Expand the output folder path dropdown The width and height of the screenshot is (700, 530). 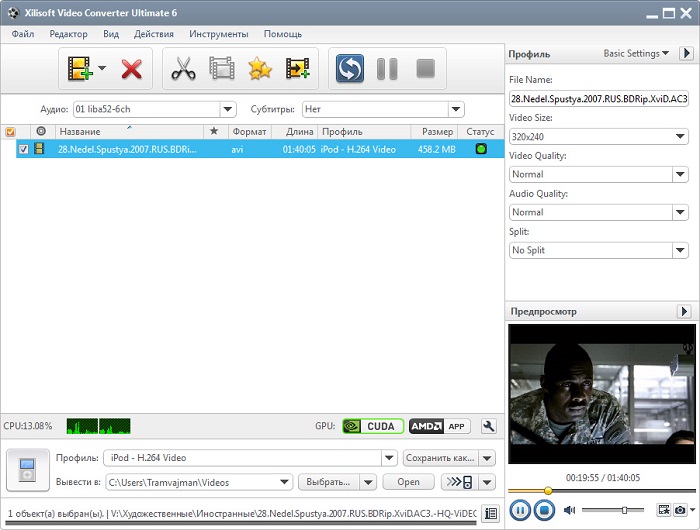[284, 482]
